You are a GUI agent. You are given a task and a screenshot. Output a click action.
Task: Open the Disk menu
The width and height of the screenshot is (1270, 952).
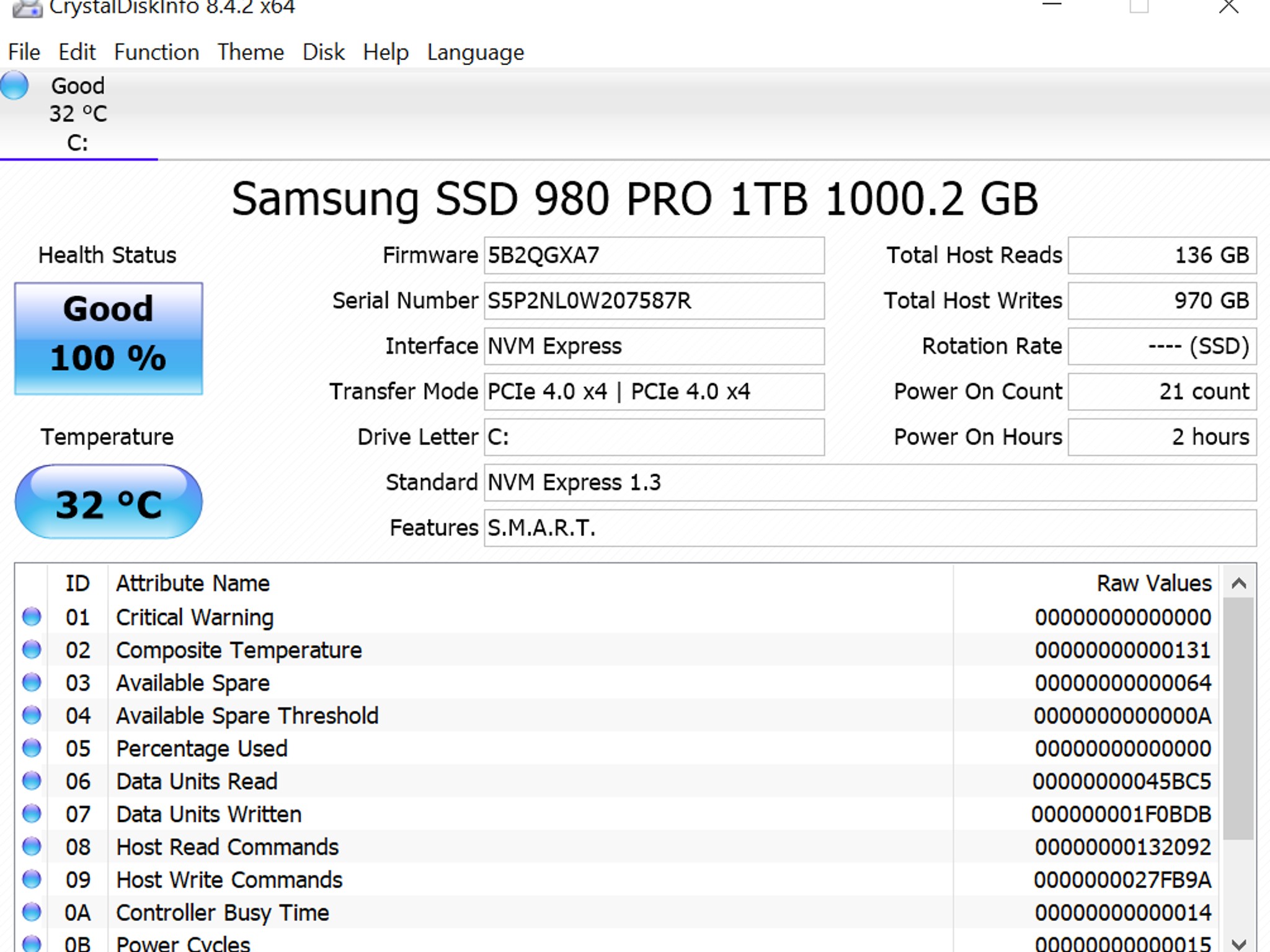pyautogui.click(x=323, y=52)
